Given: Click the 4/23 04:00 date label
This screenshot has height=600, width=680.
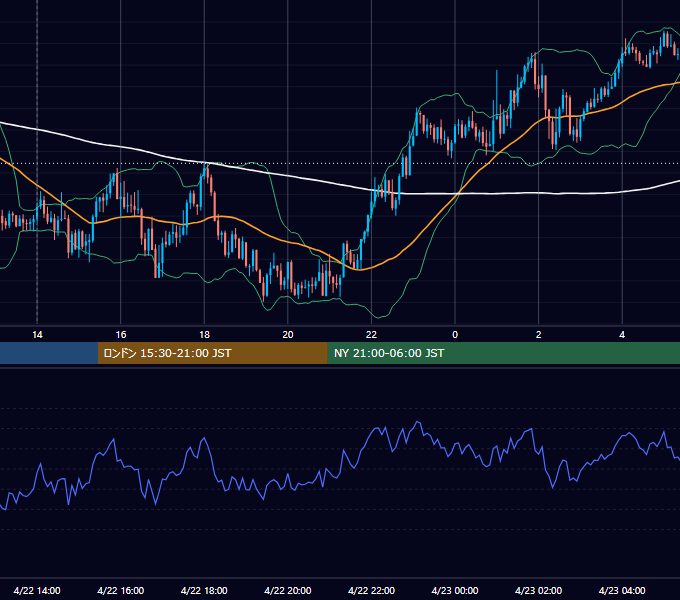Looking at the screenshot, I should 622,590.
